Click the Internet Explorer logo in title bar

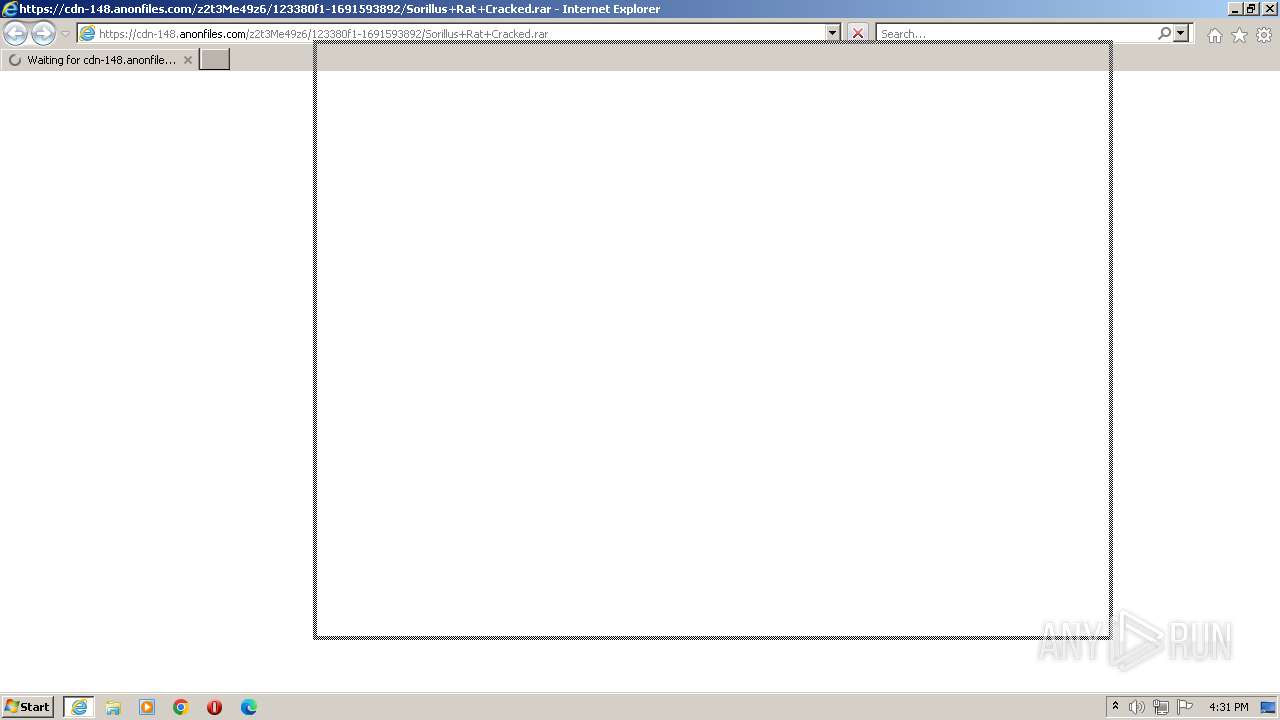click(x=10, y=9)
